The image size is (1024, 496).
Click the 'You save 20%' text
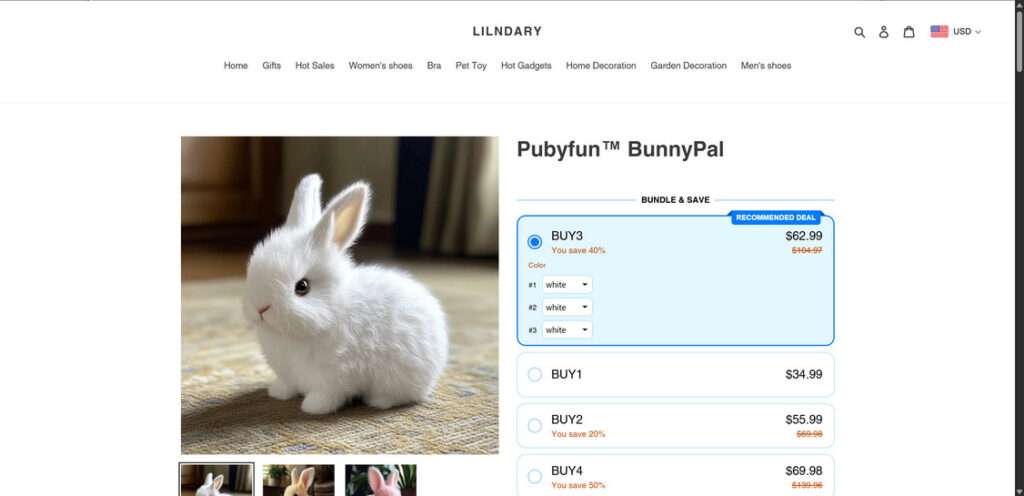[578, 434]
